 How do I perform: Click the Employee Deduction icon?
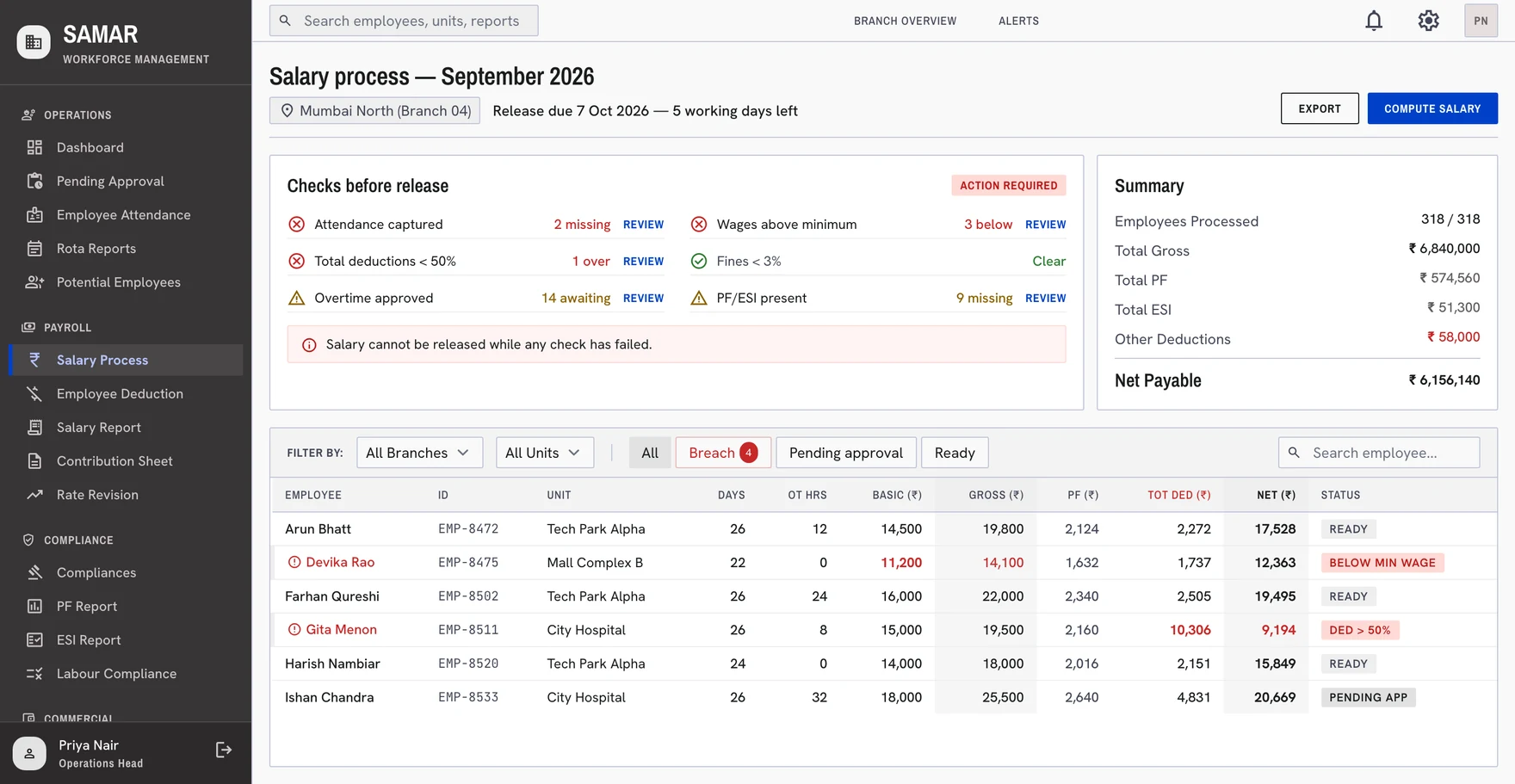(34, 393)
